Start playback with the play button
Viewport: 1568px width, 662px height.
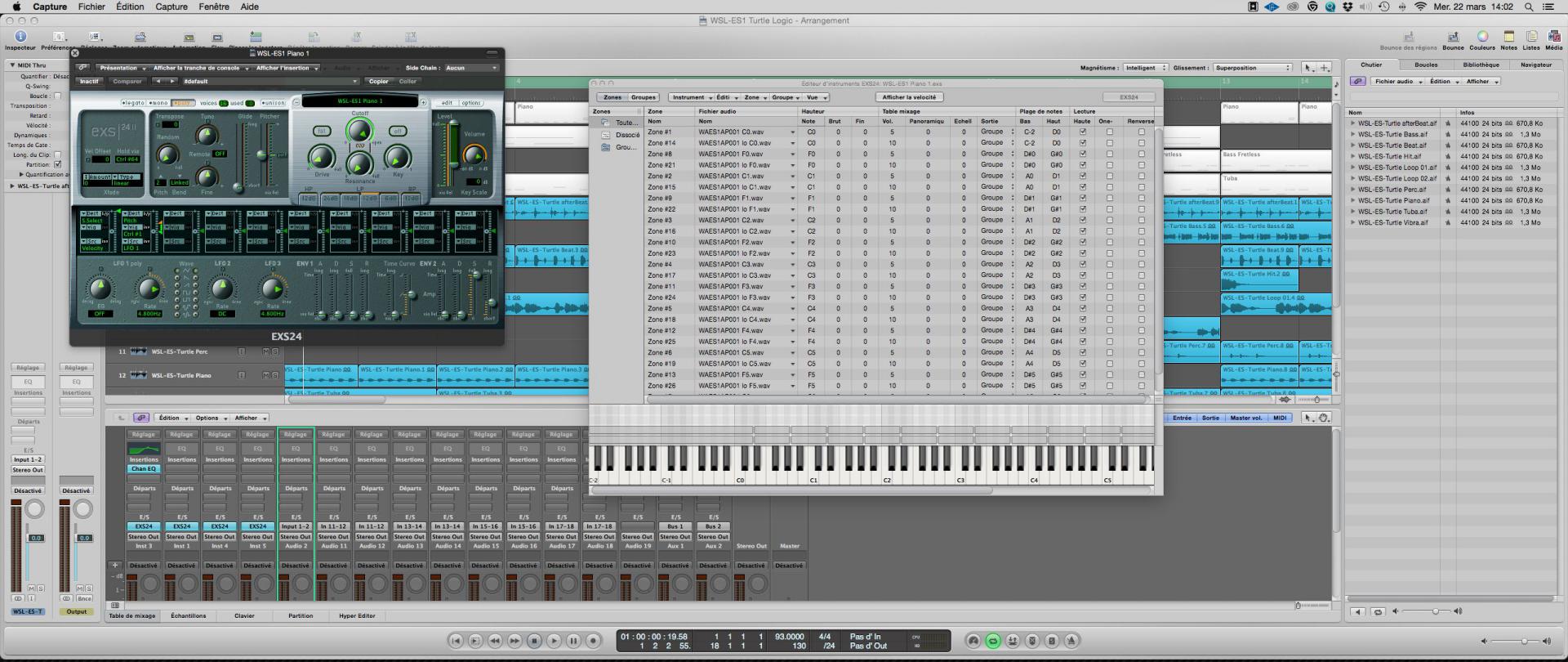(x=554, y=641)
